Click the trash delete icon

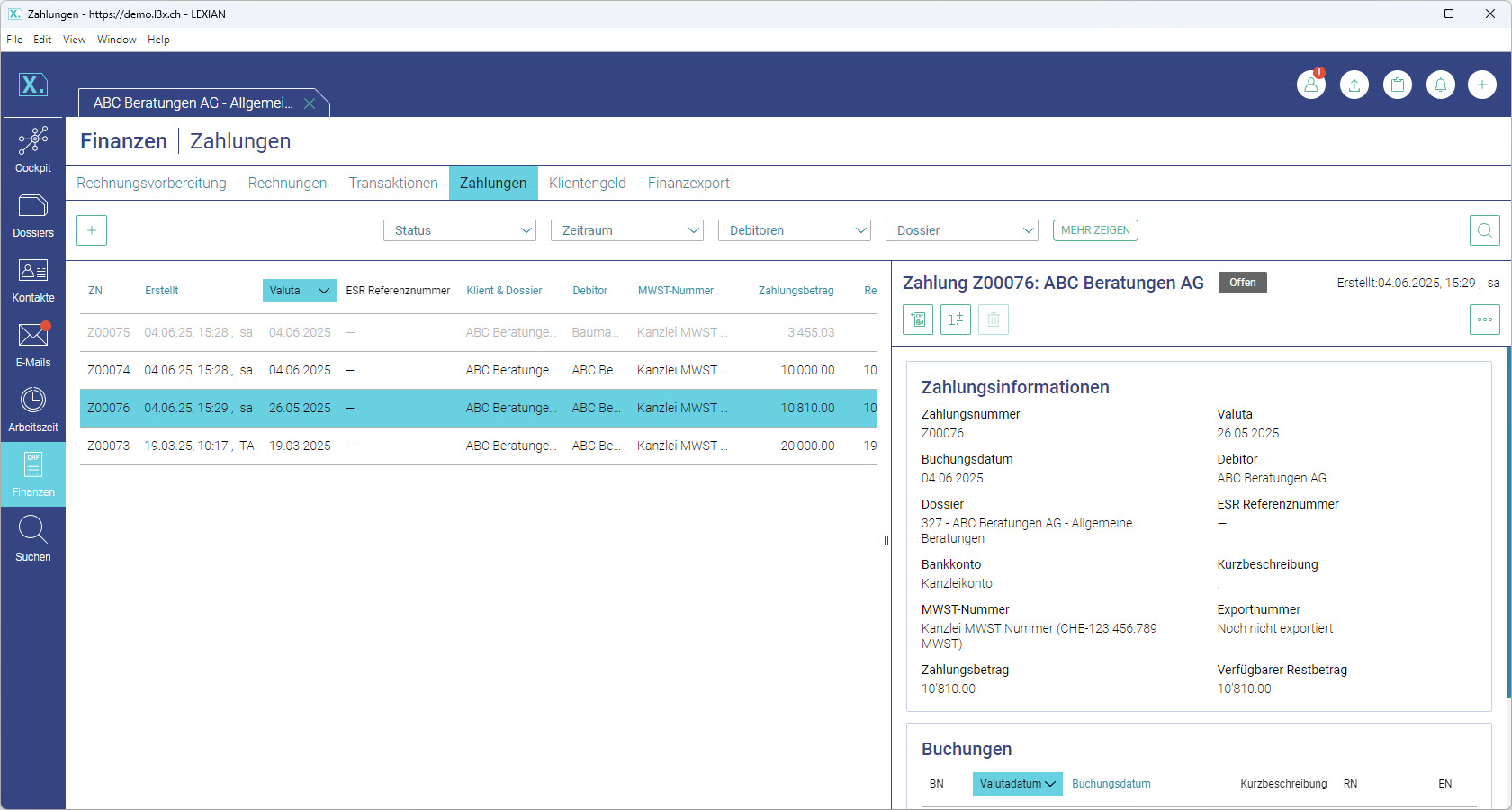point(994,319)
